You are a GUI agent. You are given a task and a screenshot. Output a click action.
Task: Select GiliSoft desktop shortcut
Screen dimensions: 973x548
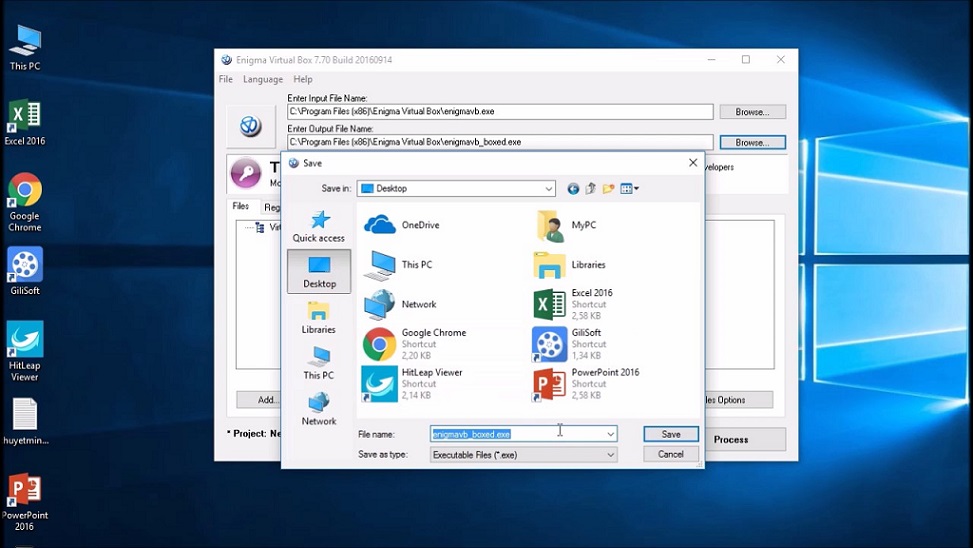coord(25,271)
